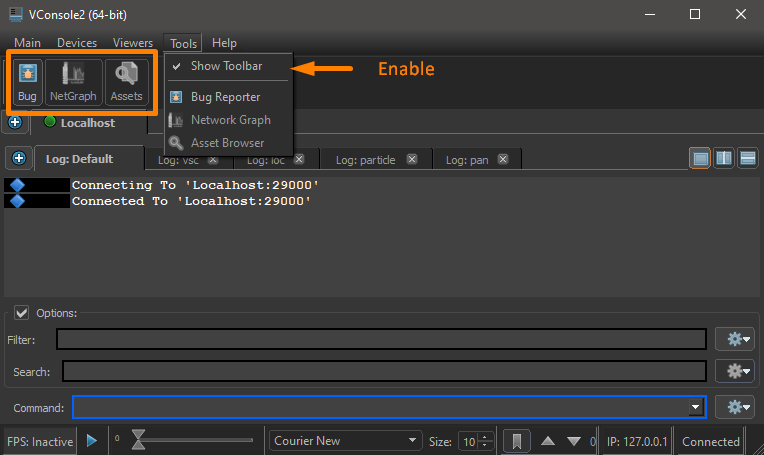This screenshot has width=764, height=455.
Task: Open NetGraph from the toolbar
Action: tap(72, 82)
